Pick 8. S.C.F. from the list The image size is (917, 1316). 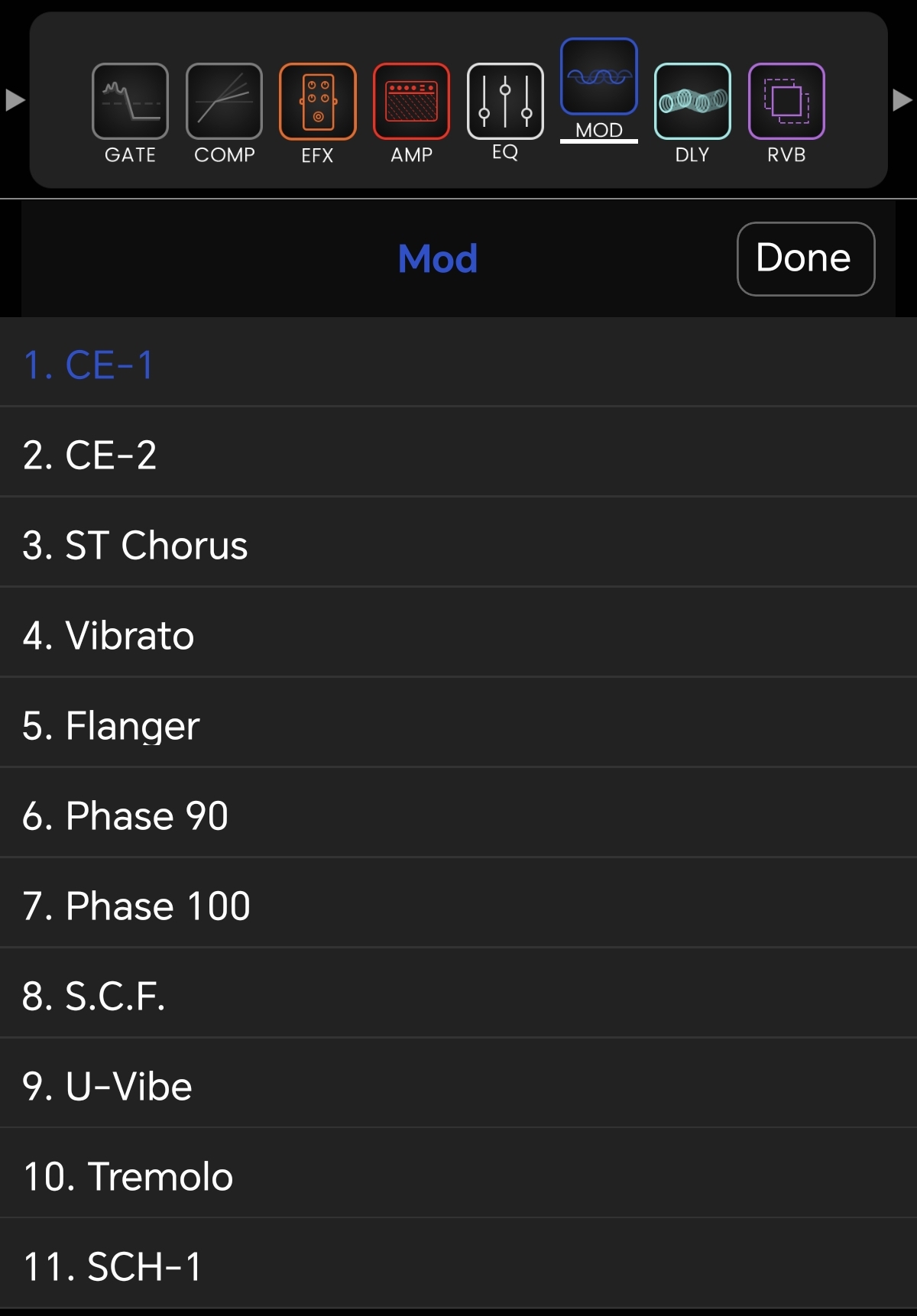[458, 993]
